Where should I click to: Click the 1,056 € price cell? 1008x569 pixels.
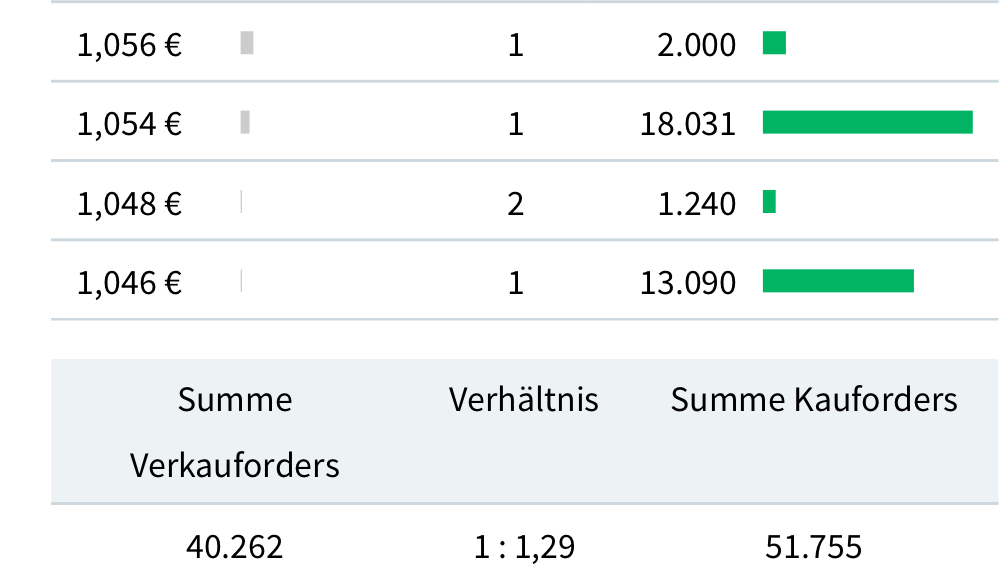[x=130, y=45]
